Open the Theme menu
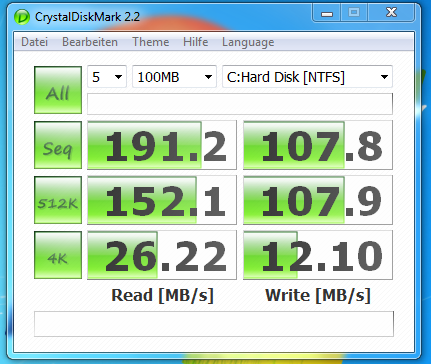The image size is (431, 364). click(x=151, y=42)
